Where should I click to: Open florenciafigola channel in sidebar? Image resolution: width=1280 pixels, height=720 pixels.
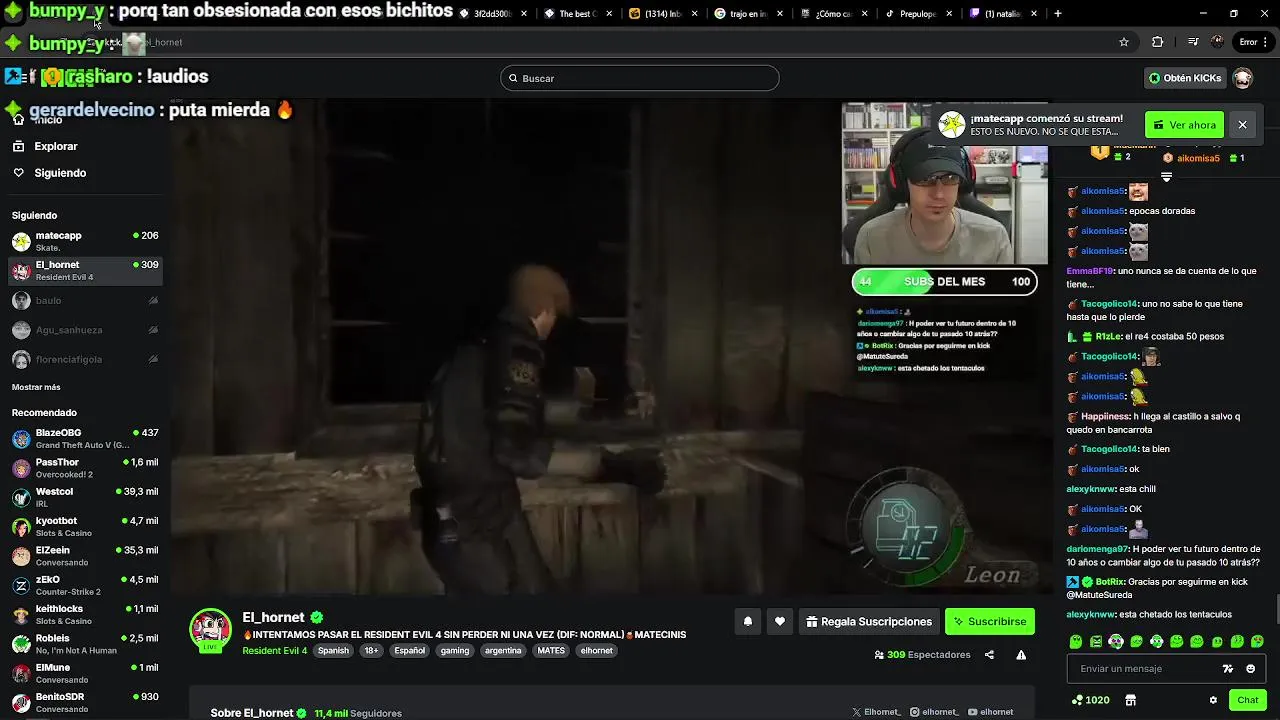[x=85, y=359]
